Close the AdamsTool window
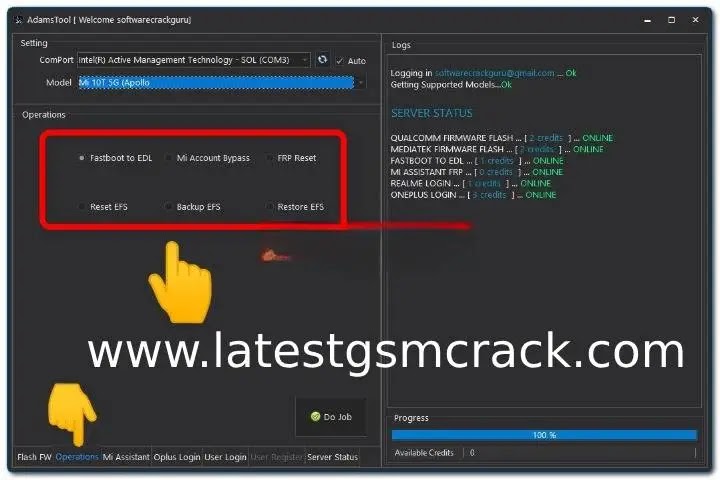This screenshot has height=480, width=720. tap(695, 20)
